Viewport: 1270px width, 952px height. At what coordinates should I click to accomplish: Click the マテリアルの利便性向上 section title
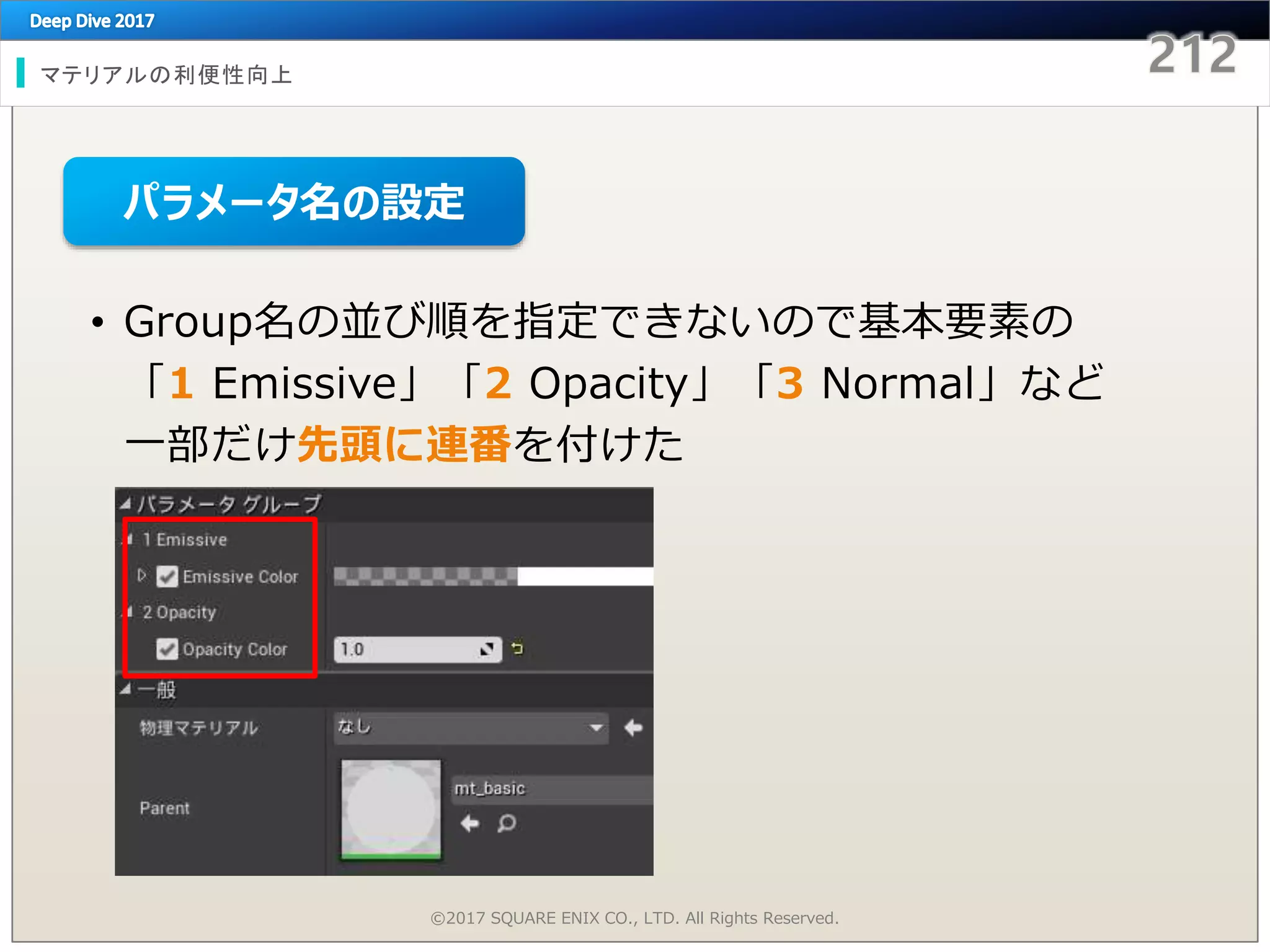coord(166,74)
